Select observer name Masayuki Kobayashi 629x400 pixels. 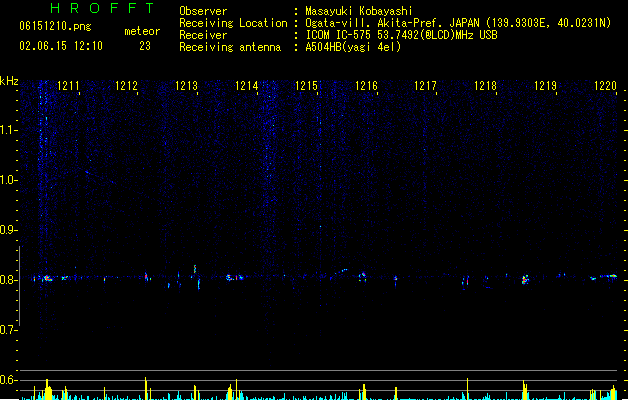[359, 11]
